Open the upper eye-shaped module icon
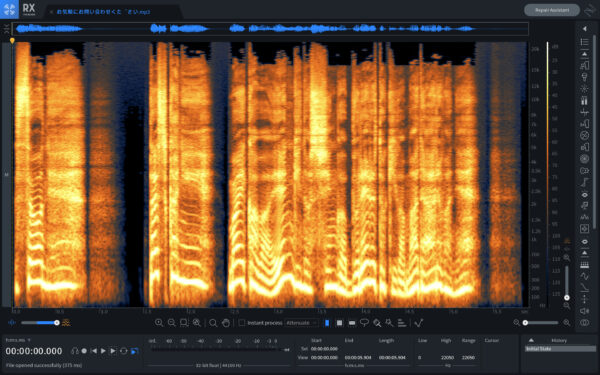600x375 pixels. 584,195
